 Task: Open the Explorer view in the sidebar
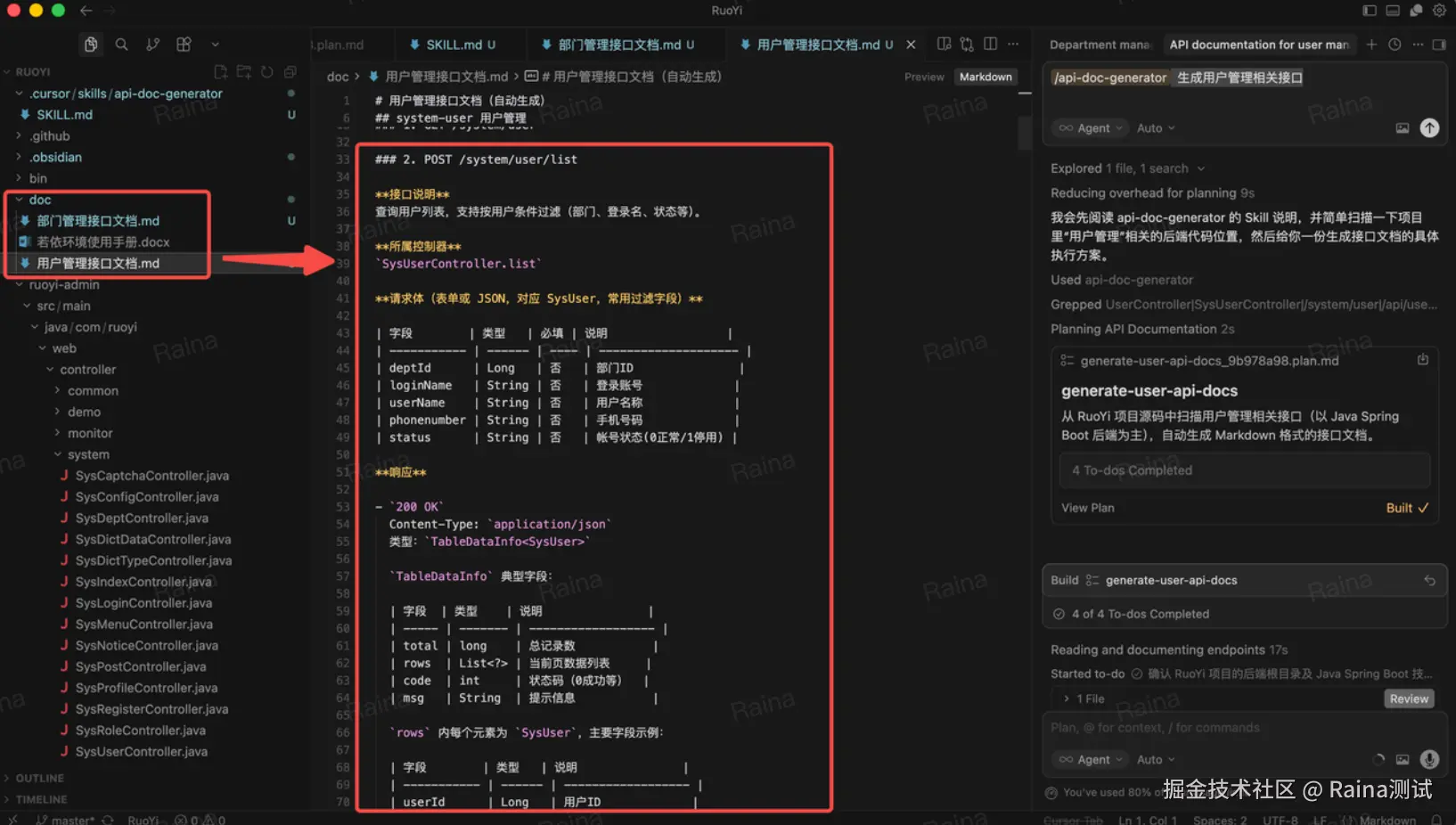pyautogui.click(x=91, y=45)
